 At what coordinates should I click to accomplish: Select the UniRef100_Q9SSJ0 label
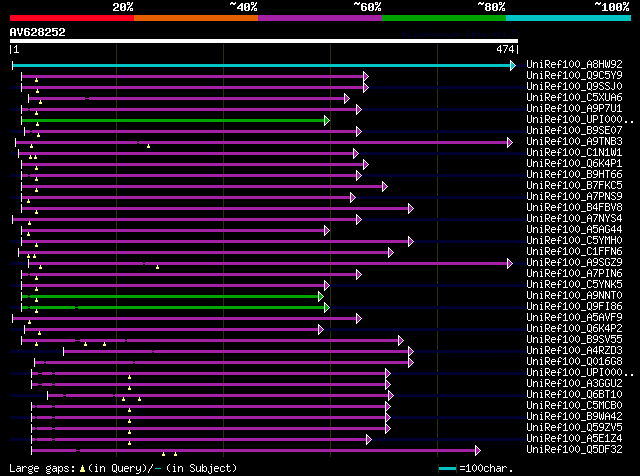(x=574, y=87)
